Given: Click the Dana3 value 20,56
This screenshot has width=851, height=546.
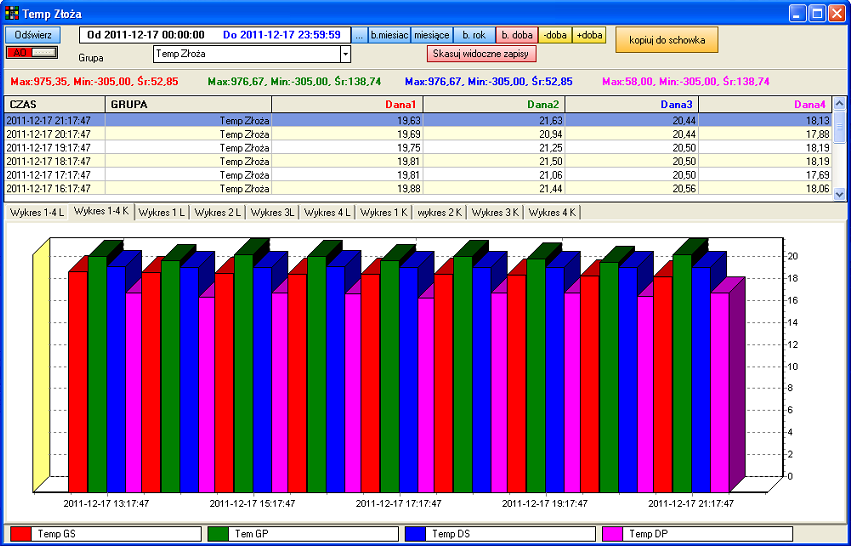Looking at the screenshot, I should click(x=683, y=188).
